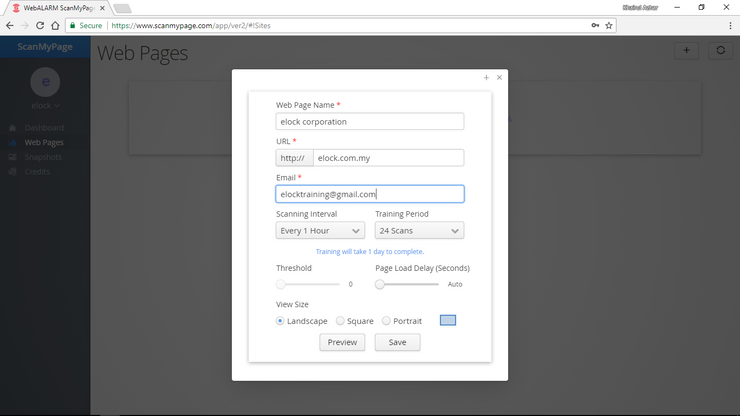This screenshot has height=416, width=740.
Task: Click the user avatar circle
Action: 45,82
